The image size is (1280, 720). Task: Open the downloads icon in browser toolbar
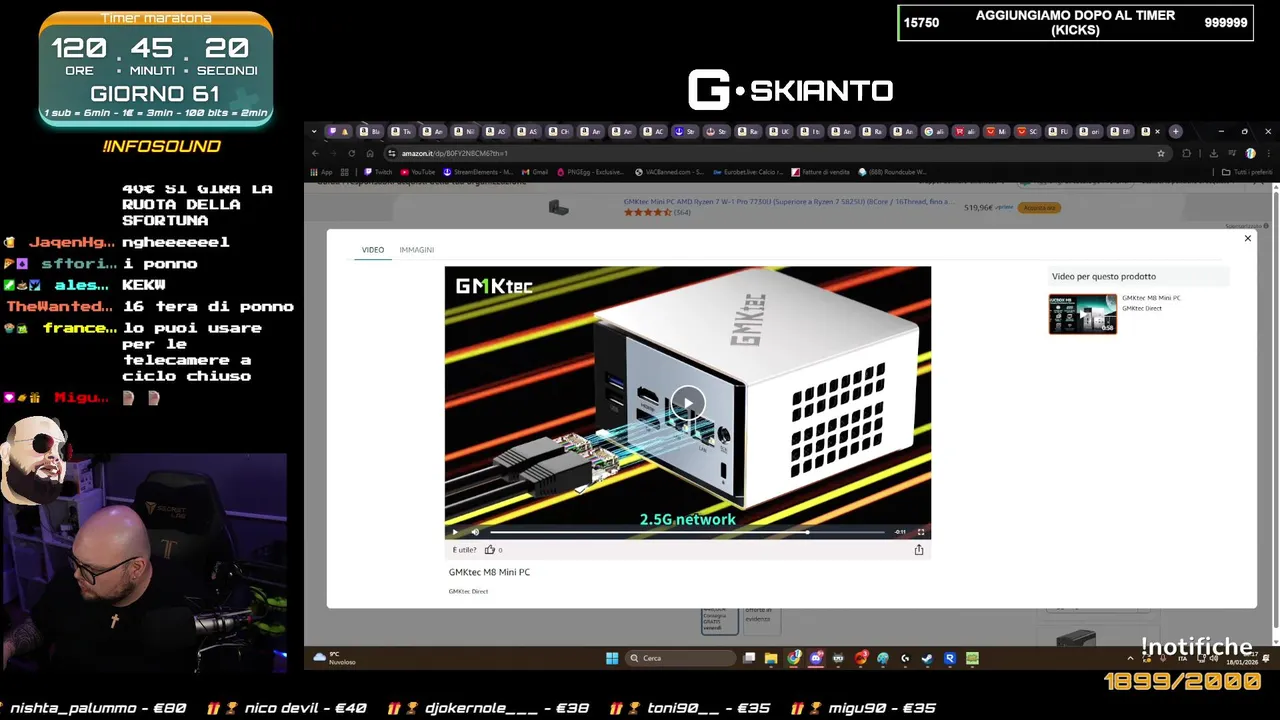click(x=1213, y=153)
